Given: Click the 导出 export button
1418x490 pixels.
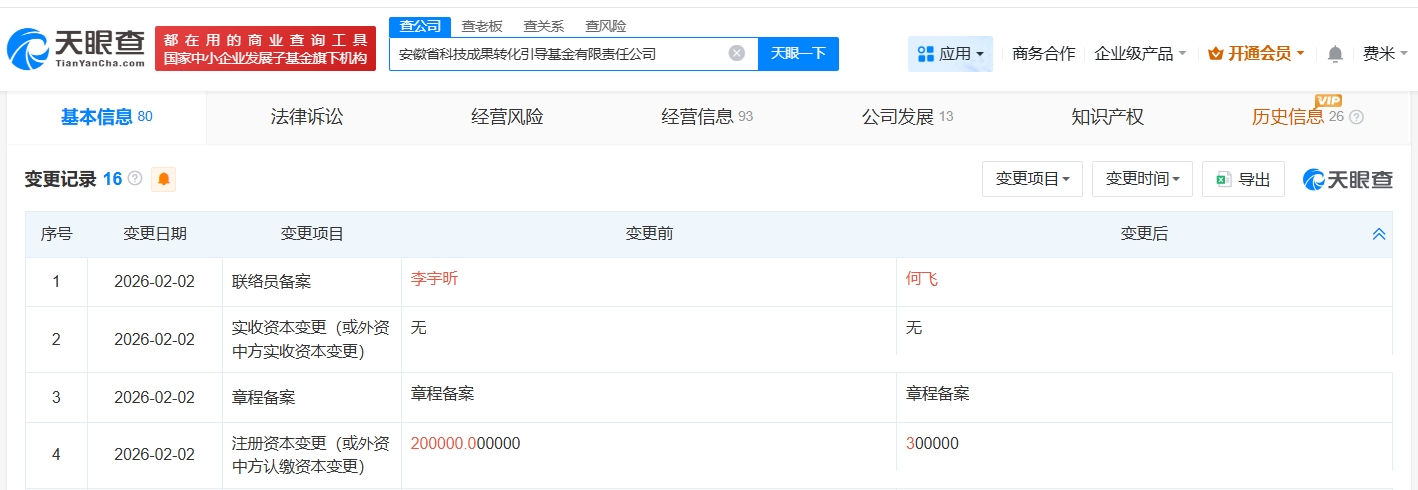Looking at the screenshot, I should pos(1243,179).
